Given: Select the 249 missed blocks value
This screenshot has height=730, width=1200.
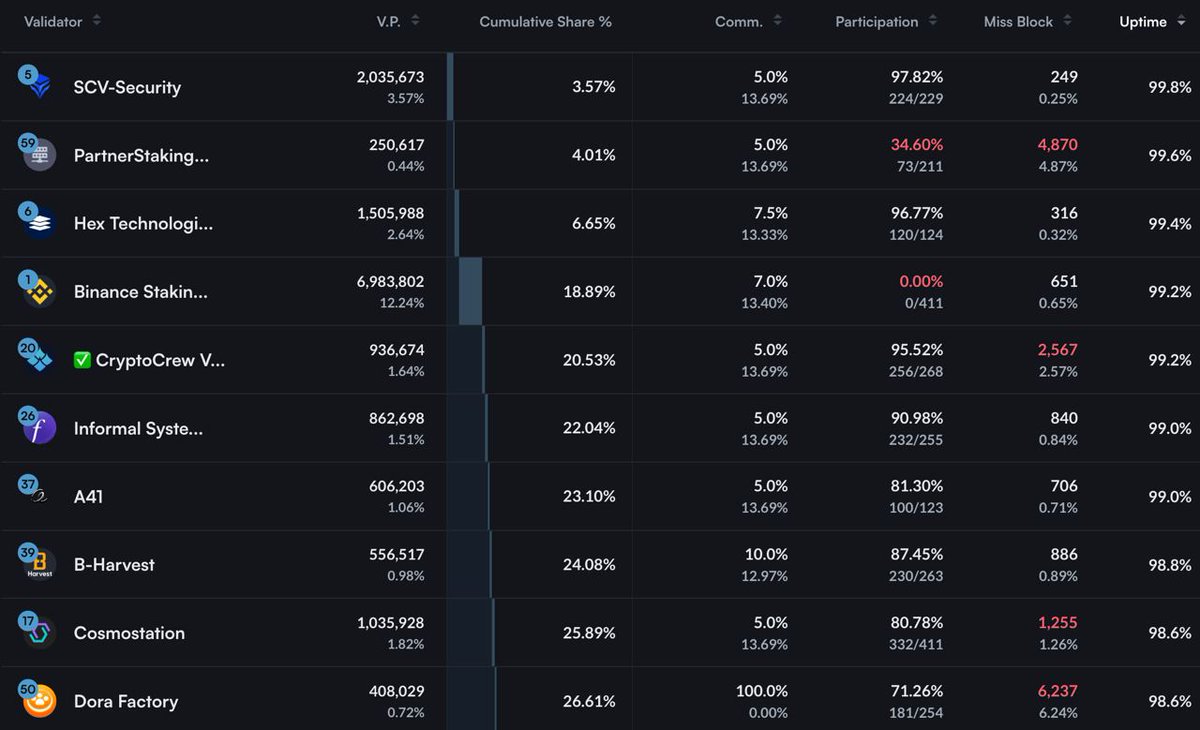Looking at the screenshot, I should click(1064, 77).
